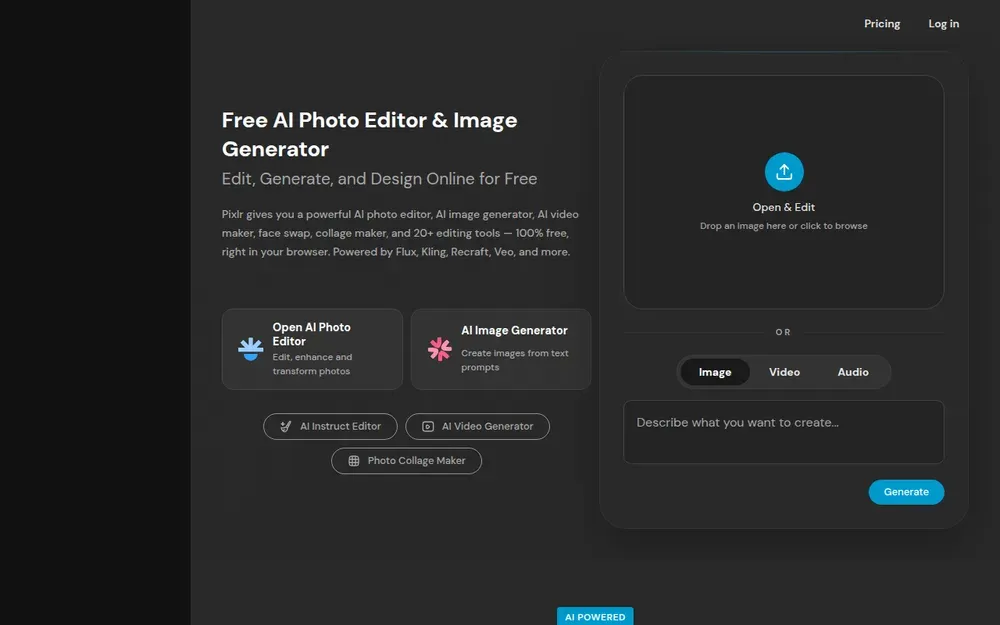1000x625 pixels.
Task: Open the AI Instruct Editor button
Action: pos(330,427)
